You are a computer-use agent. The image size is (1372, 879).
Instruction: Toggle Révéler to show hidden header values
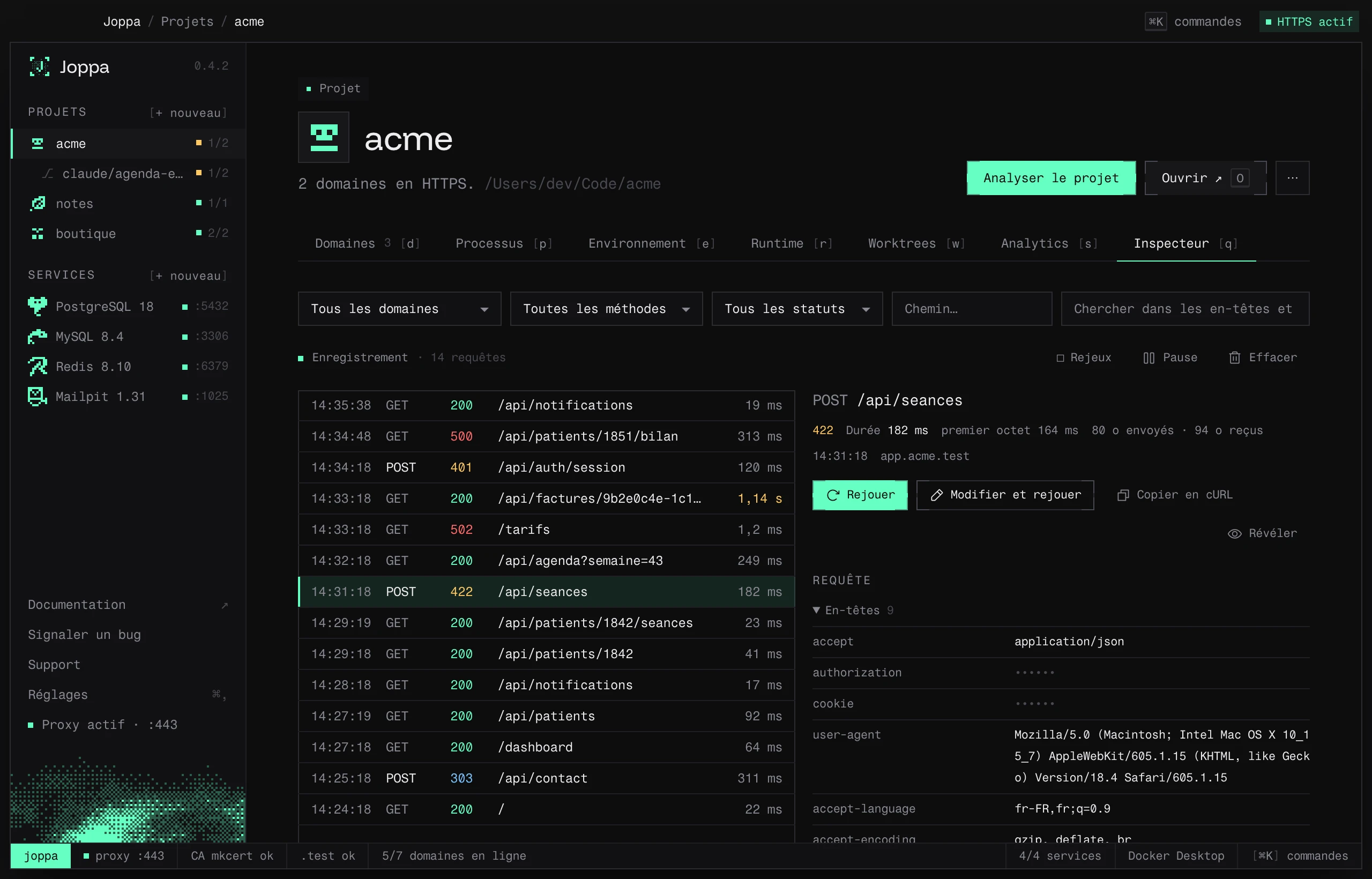1263,533
